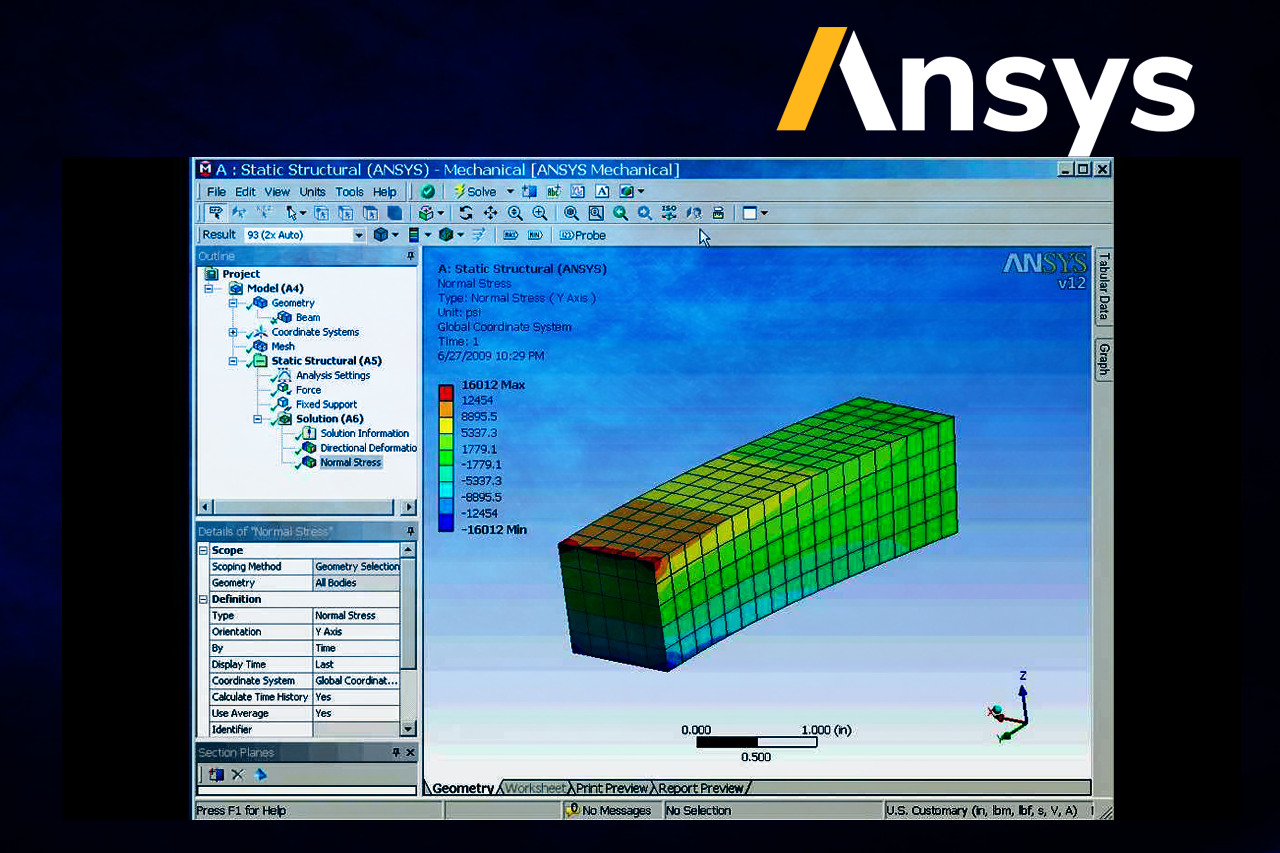
Task: Collapse the Scope section in Details
Action: tap(204, 550)
